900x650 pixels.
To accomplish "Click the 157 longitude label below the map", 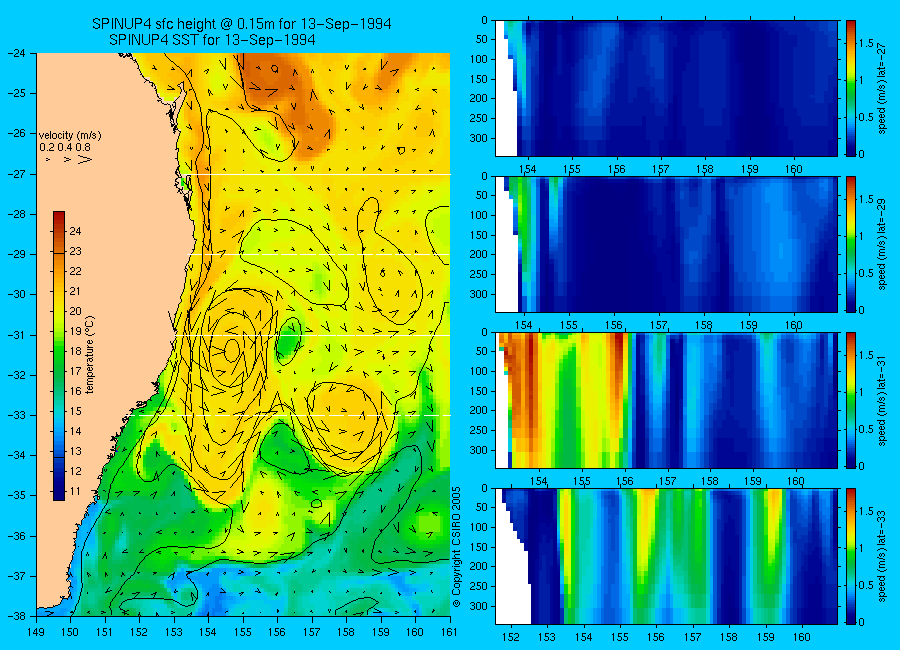I will pos(312,632).
